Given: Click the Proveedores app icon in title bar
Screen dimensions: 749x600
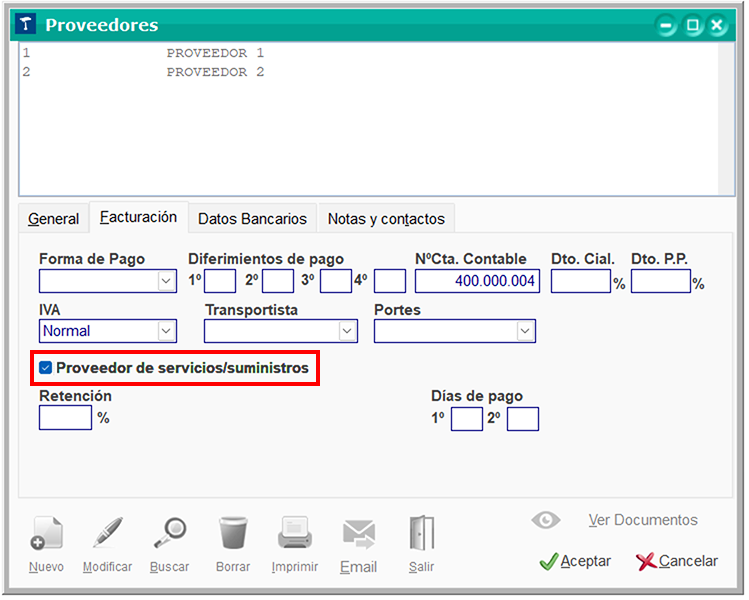Looking at the screenshot, I should (x=25, y=24).
